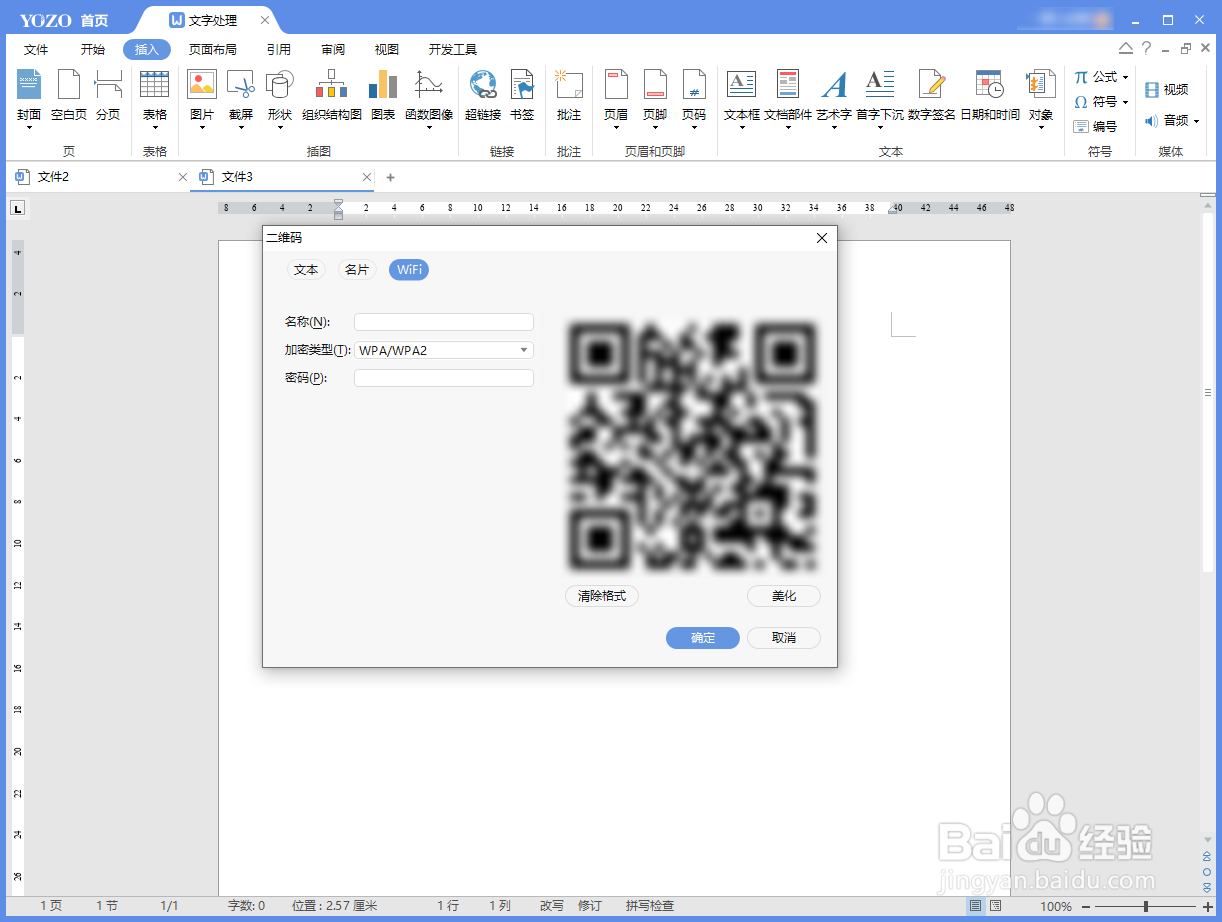Open the table (表格) tool

coord(154,98)
